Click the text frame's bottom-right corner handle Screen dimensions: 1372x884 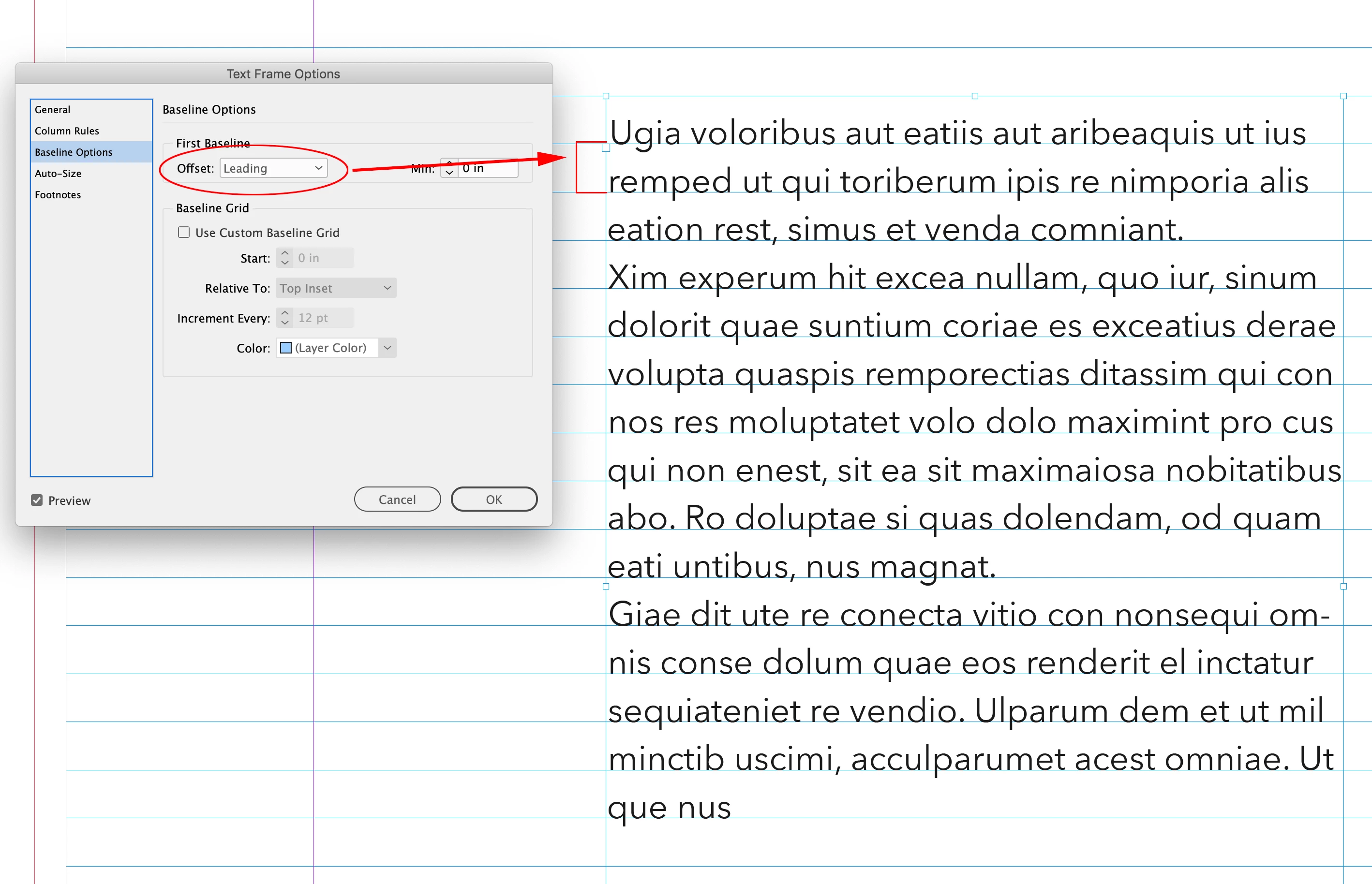click(1343, 586)
